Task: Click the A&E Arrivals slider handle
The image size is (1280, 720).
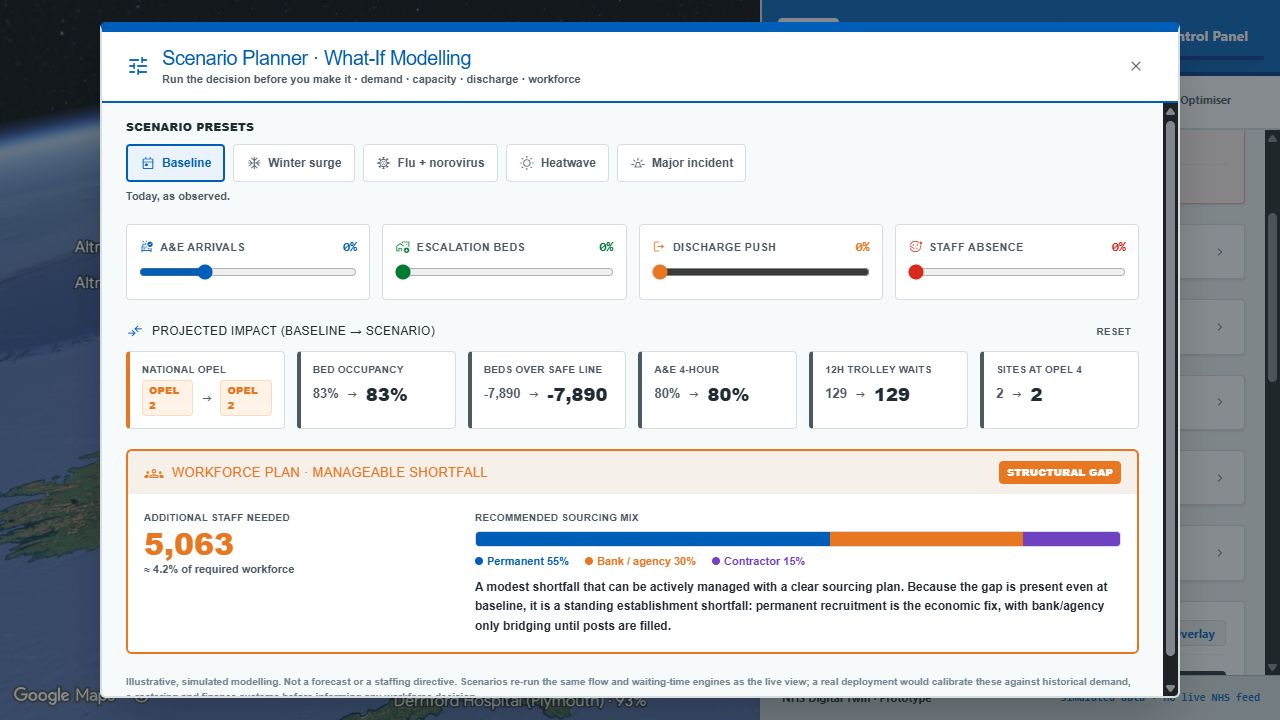Action: click(206, 272)
